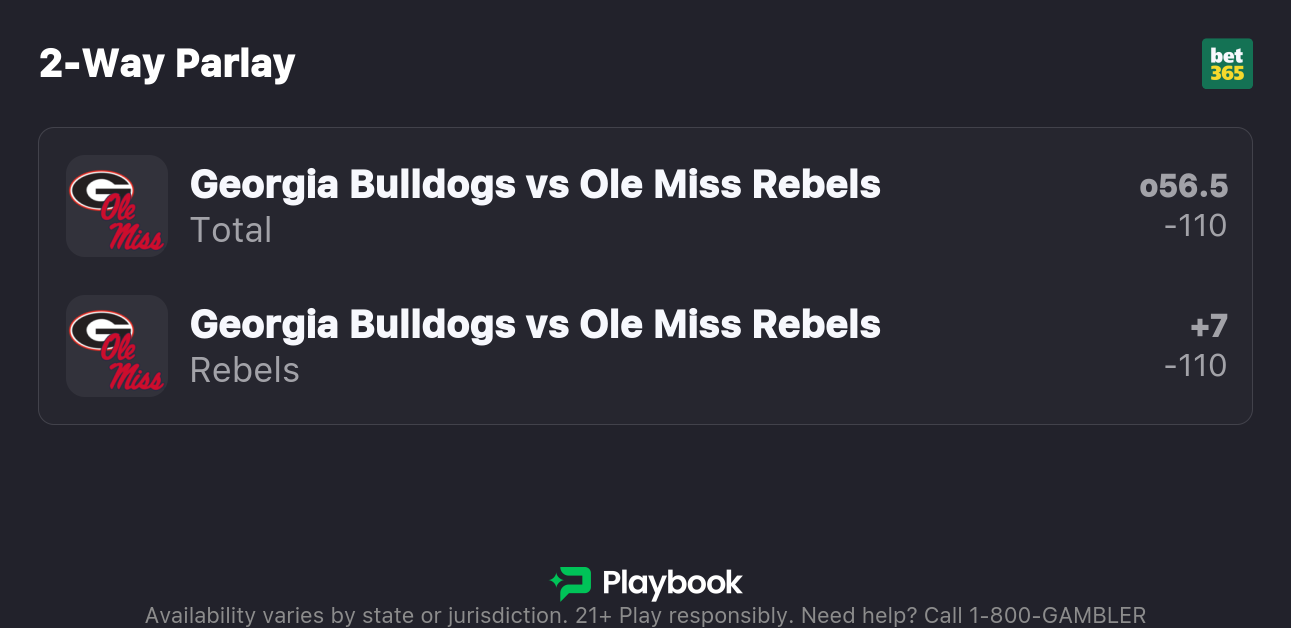Click the -110 odds under +7

(x=1195, y=366)
